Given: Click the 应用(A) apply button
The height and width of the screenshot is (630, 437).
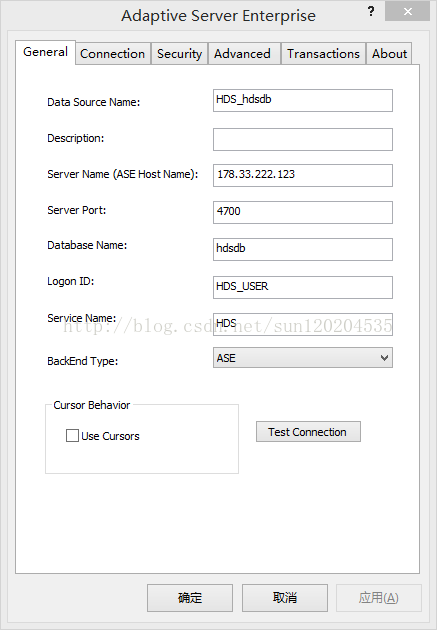Looking at the screenshot, I should click(379, 598).
